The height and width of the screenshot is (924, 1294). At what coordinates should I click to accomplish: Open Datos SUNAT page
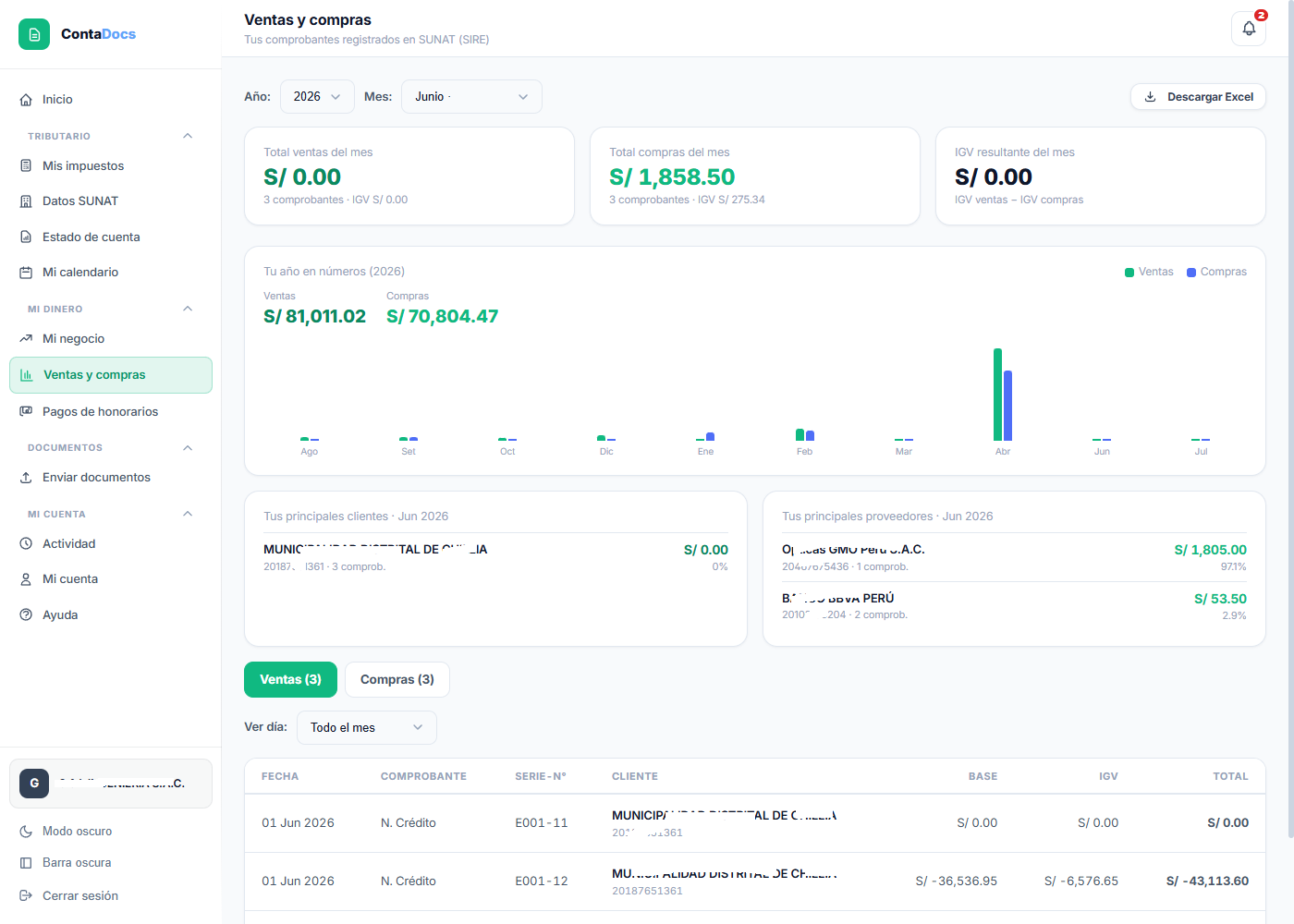[111, 201]
